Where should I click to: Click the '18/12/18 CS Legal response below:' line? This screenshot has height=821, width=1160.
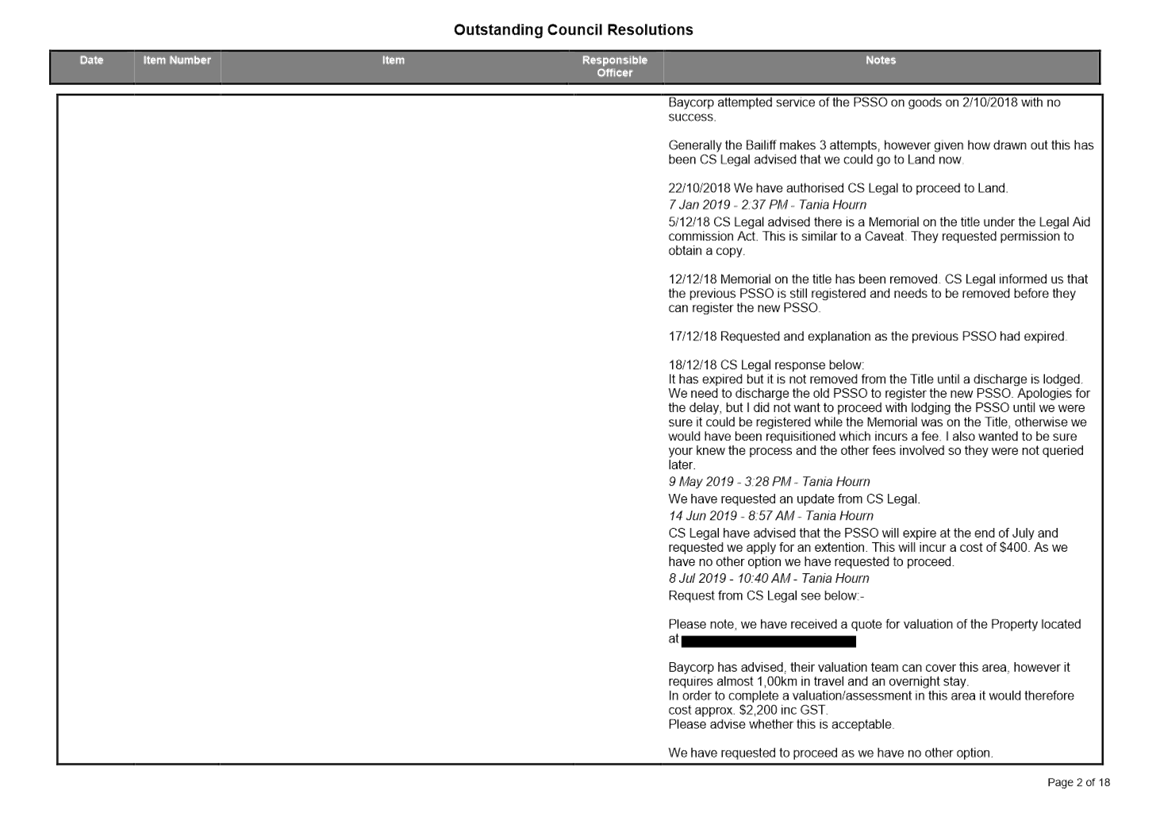(766, 365)
